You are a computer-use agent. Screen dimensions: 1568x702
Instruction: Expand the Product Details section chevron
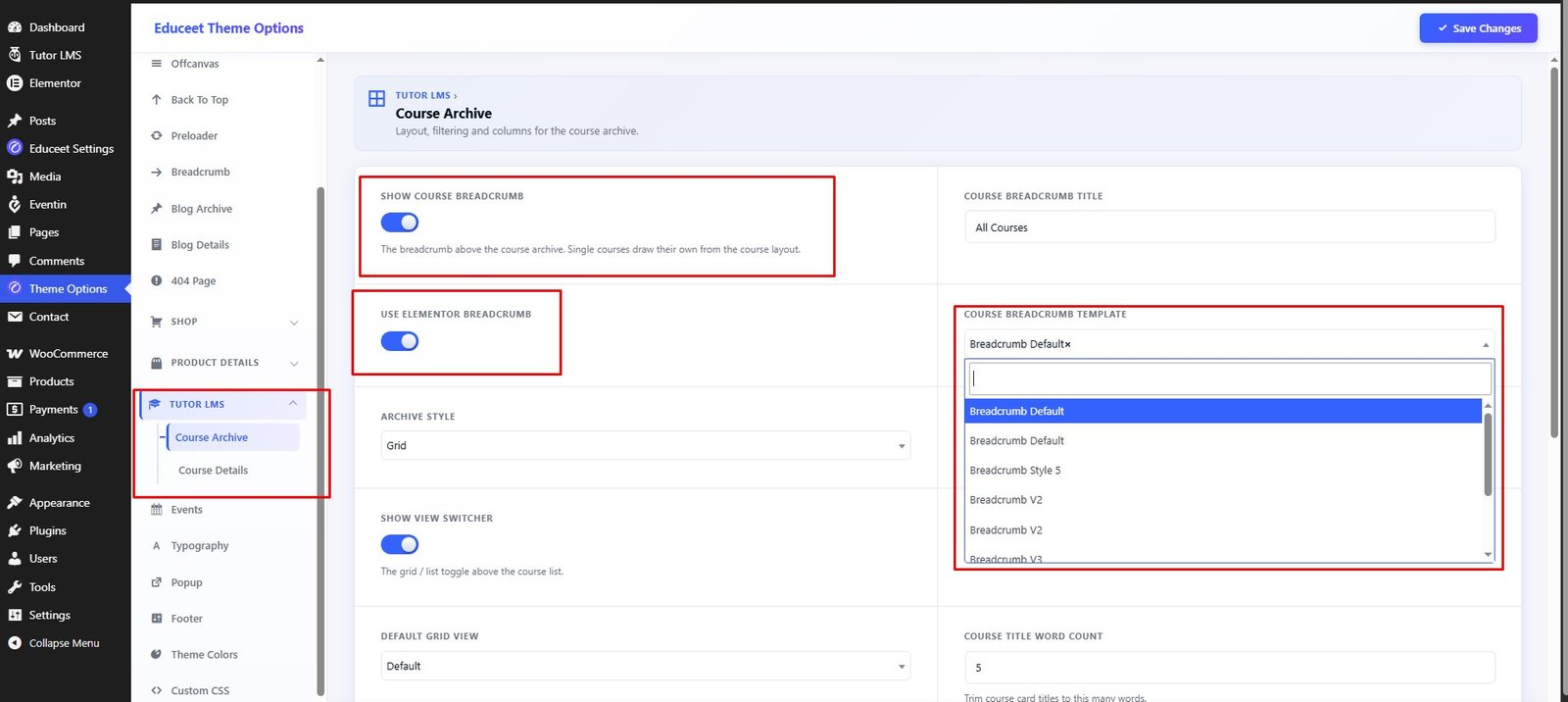(294, 364)
